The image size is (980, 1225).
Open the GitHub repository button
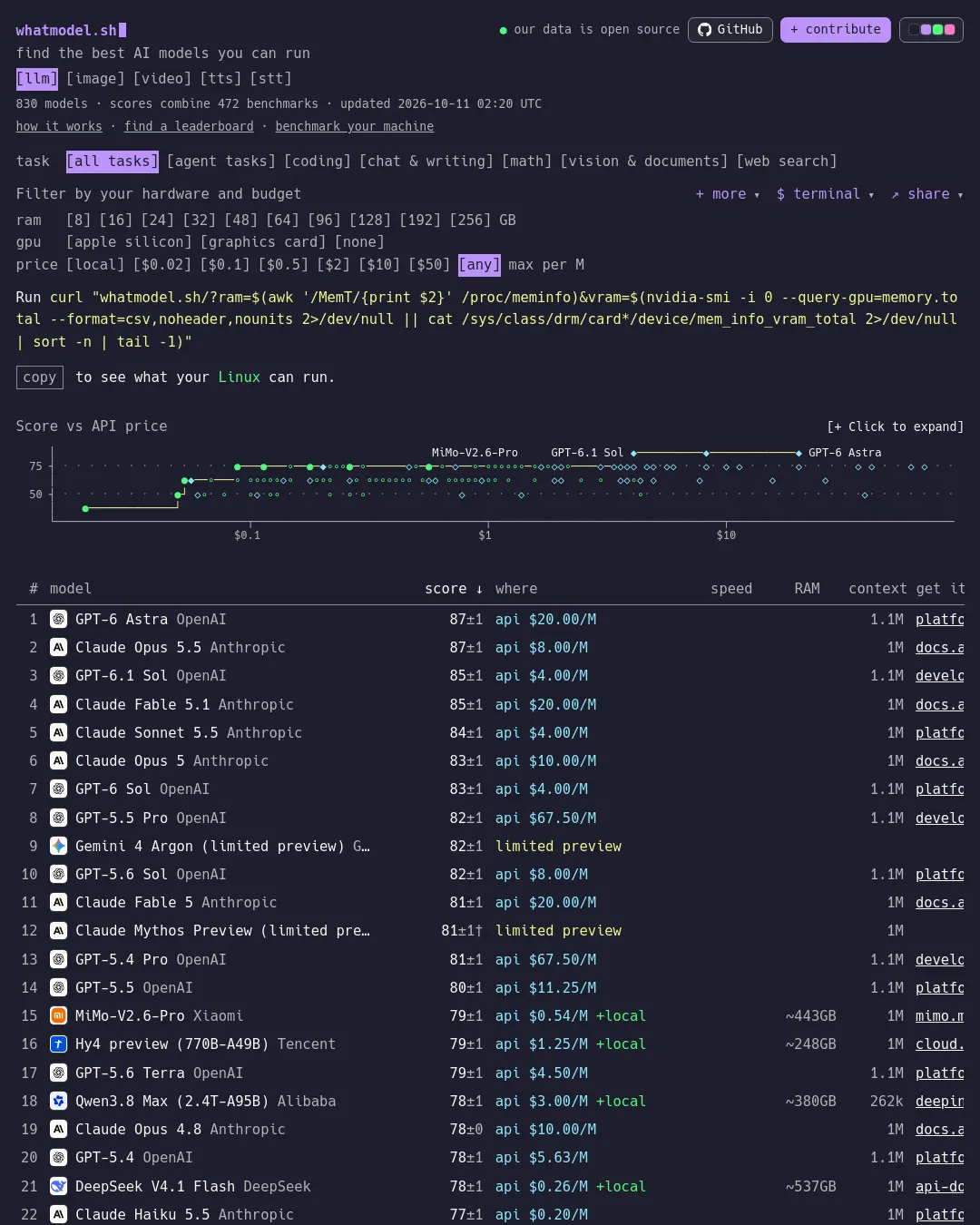click(730, 30)
